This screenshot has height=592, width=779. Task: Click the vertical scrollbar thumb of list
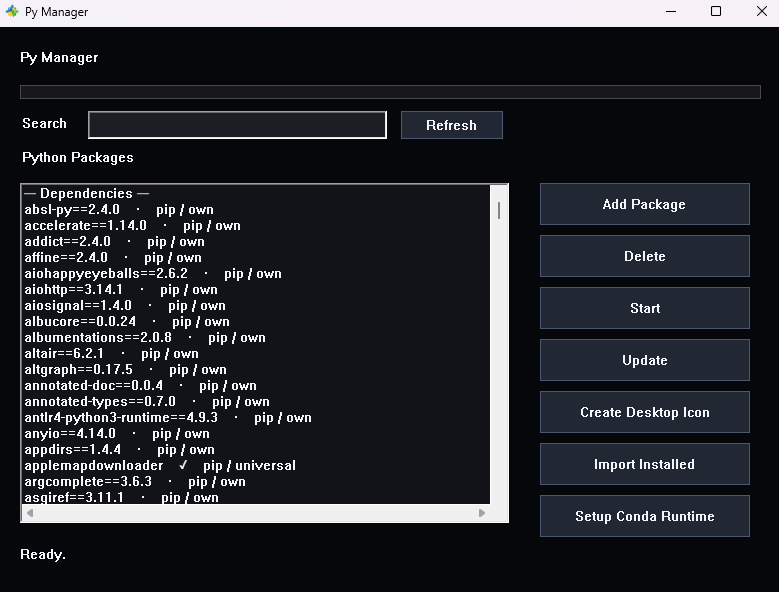tap(499, 211)
